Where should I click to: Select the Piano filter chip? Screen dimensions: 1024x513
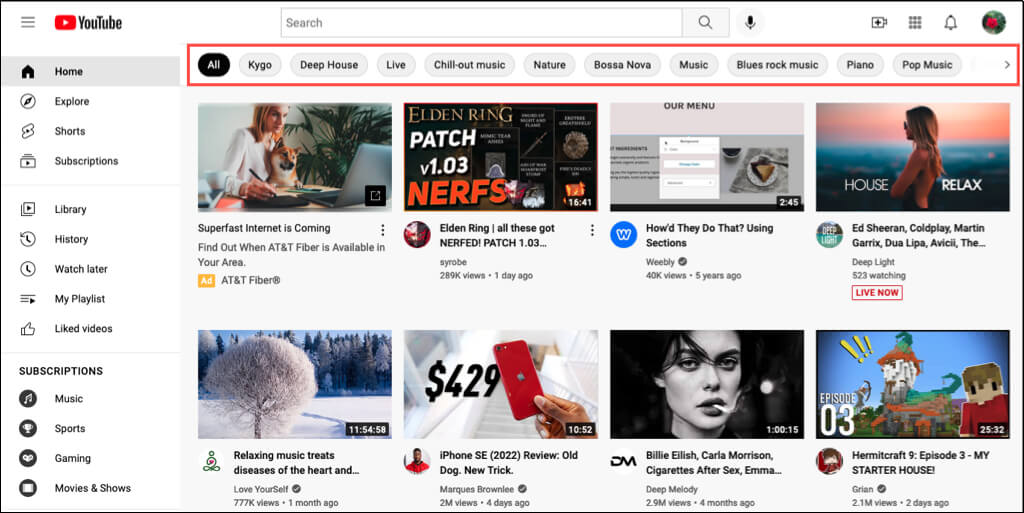pyautogui.click(x=859, y=65)
